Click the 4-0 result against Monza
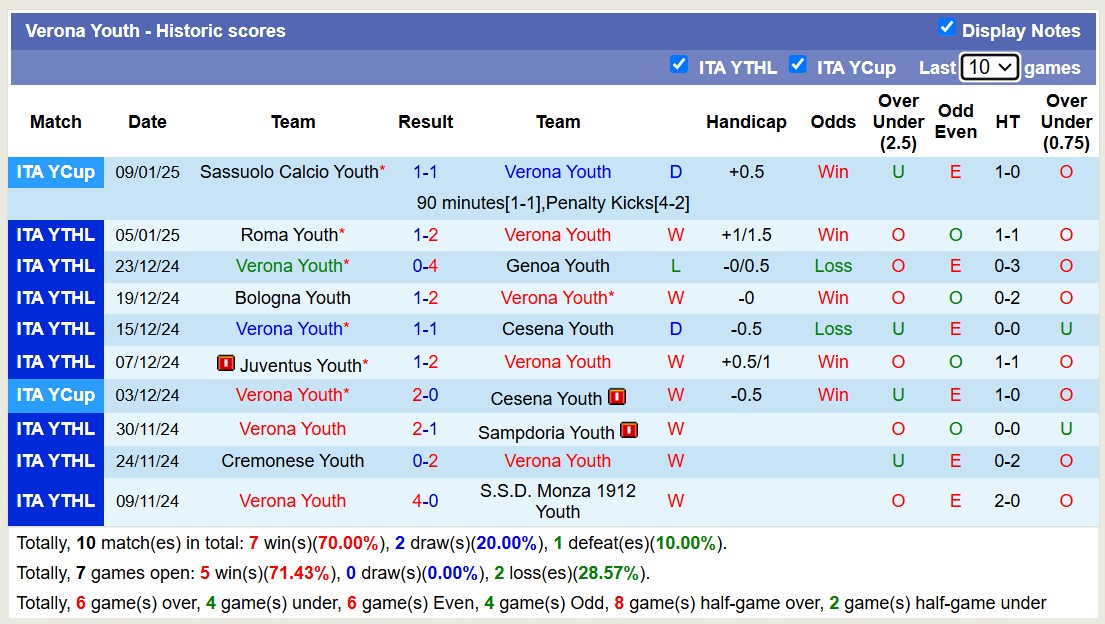This screenshot has width=1105, height=624. [x=425, y=501]
